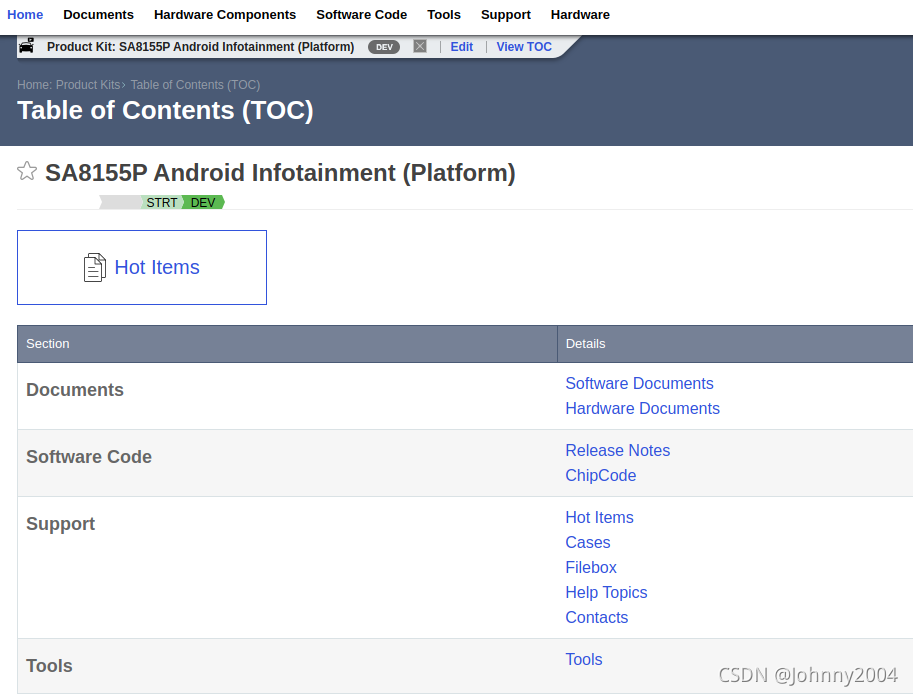Click the Product Kit: SA8155P Android Infotainment title

click(200, 47)
